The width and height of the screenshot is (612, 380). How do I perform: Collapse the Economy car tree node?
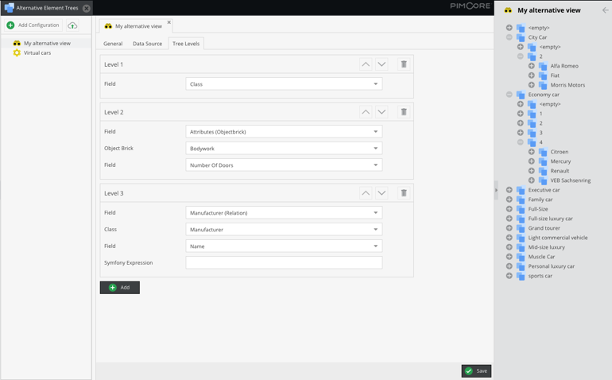coord(509,94)
